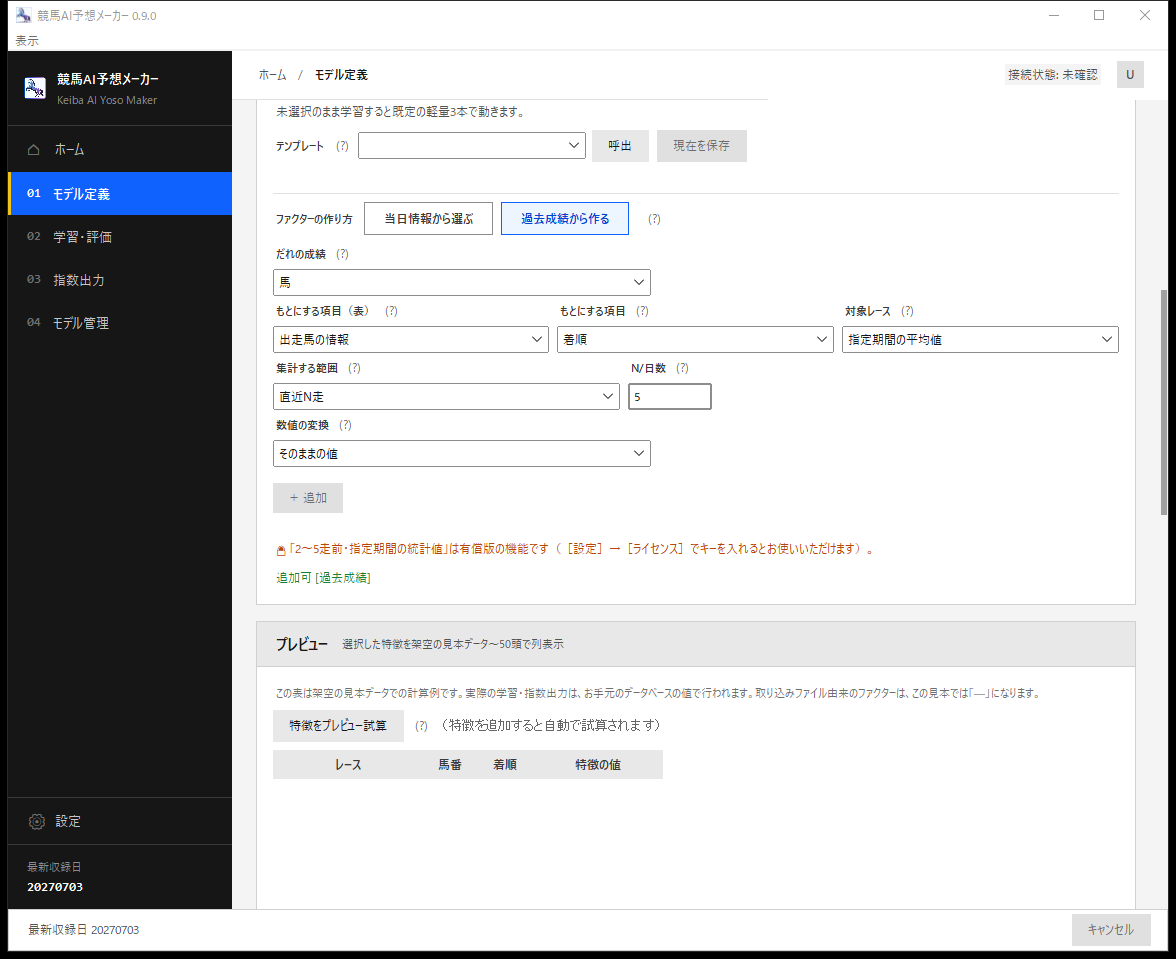Viewport: 1176px width, 959px height.
Task: Open the 着順 item dropdown
Action: (694, 340)
